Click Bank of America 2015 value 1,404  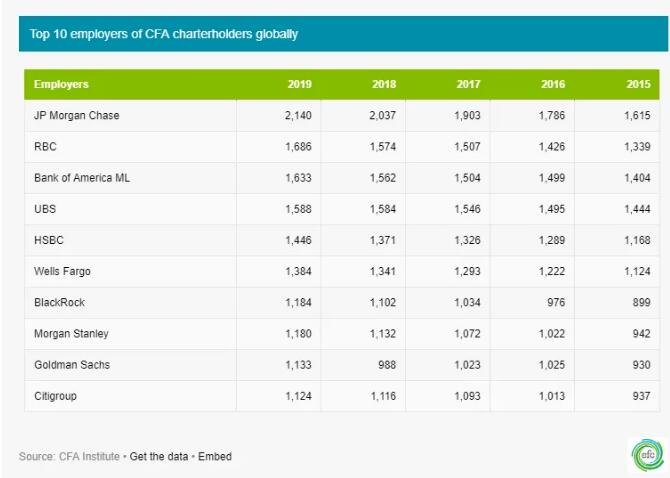click(x=638, y=178)
